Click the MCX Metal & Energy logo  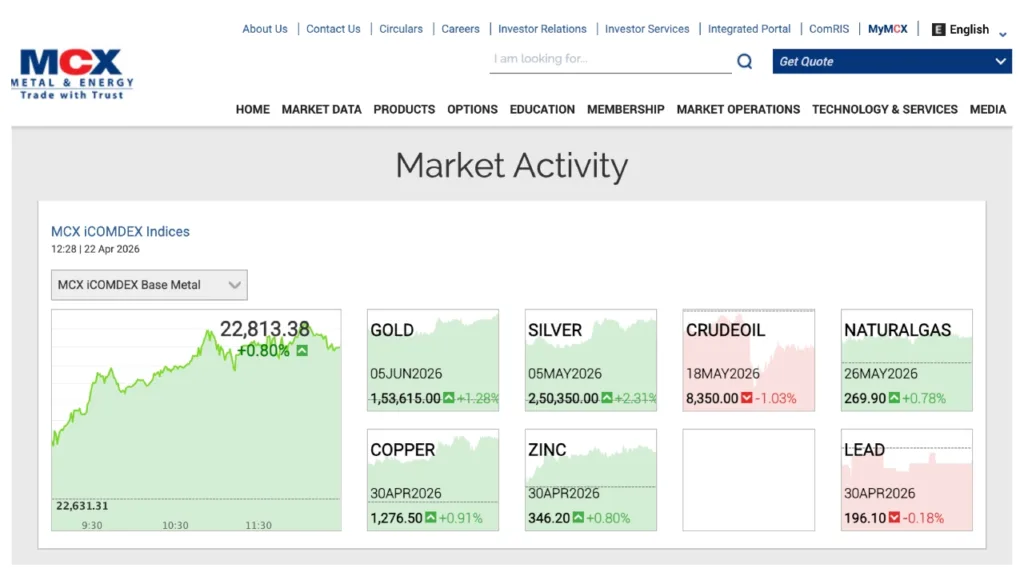71,74
